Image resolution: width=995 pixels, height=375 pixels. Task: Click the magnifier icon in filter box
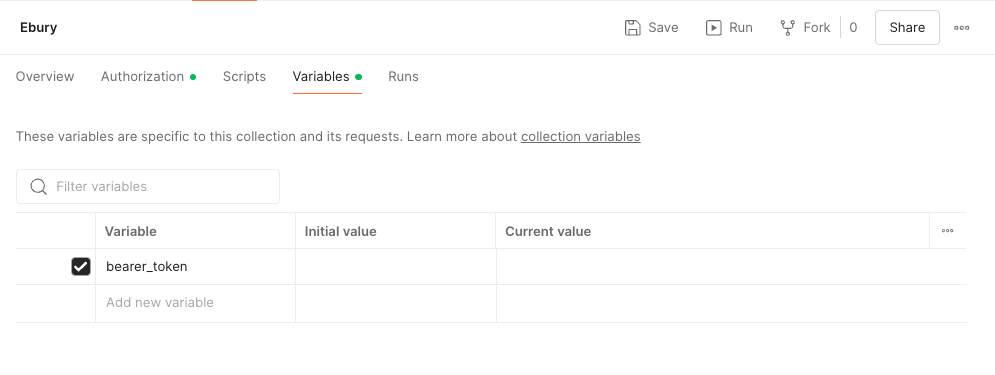click(x=39, y=187)
